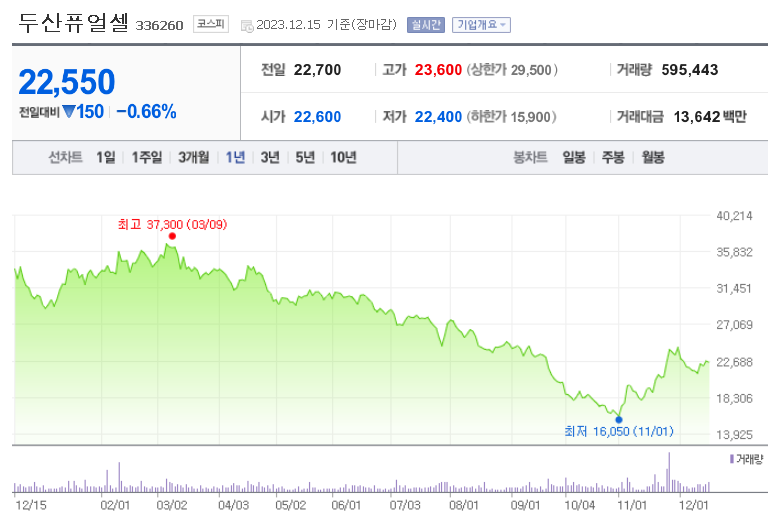Click the date text 2023.12.15 기준(장마감)
768x524 pixels.
click(326, 24)
